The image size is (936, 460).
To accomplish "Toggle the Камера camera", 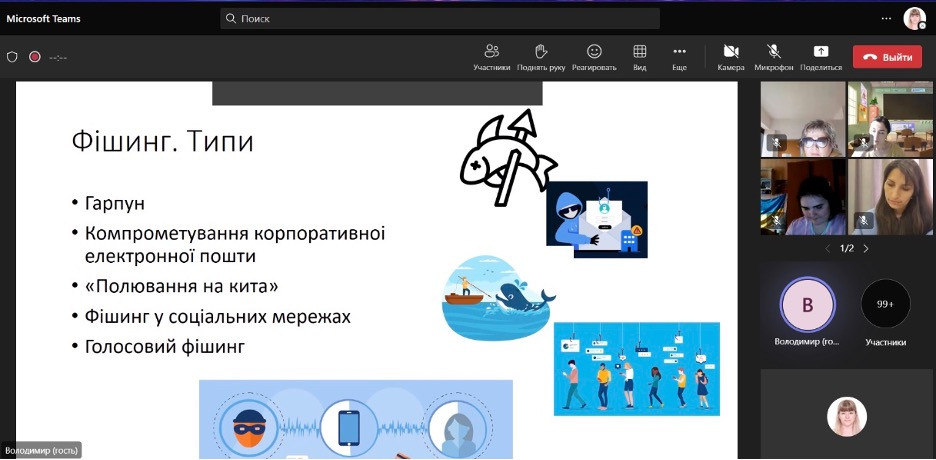I will (x=731, y=57).
